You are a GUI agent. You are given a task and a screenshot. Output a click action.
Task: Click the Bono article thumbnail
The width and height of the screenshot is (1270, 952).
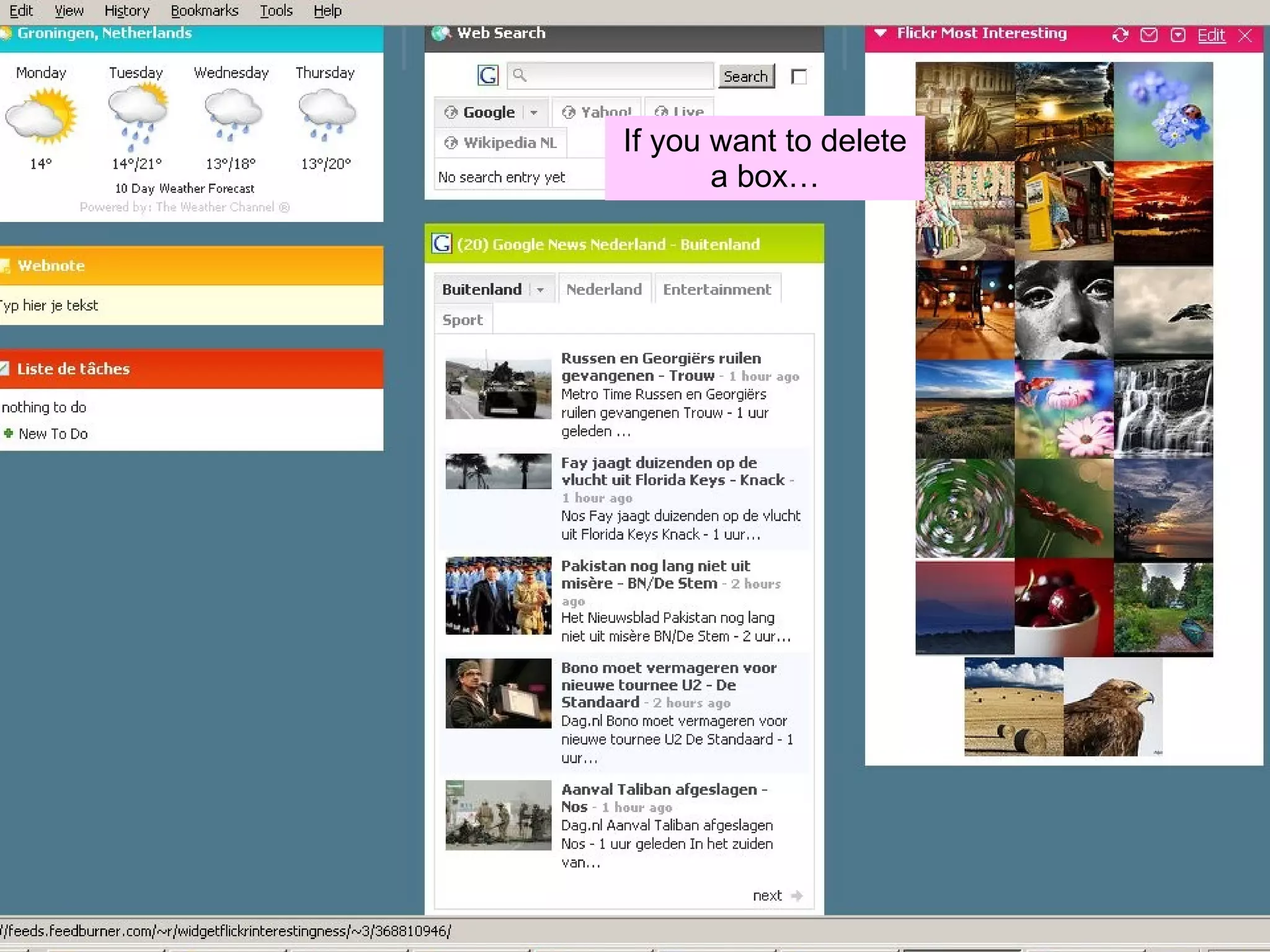(x=498, y=693)
